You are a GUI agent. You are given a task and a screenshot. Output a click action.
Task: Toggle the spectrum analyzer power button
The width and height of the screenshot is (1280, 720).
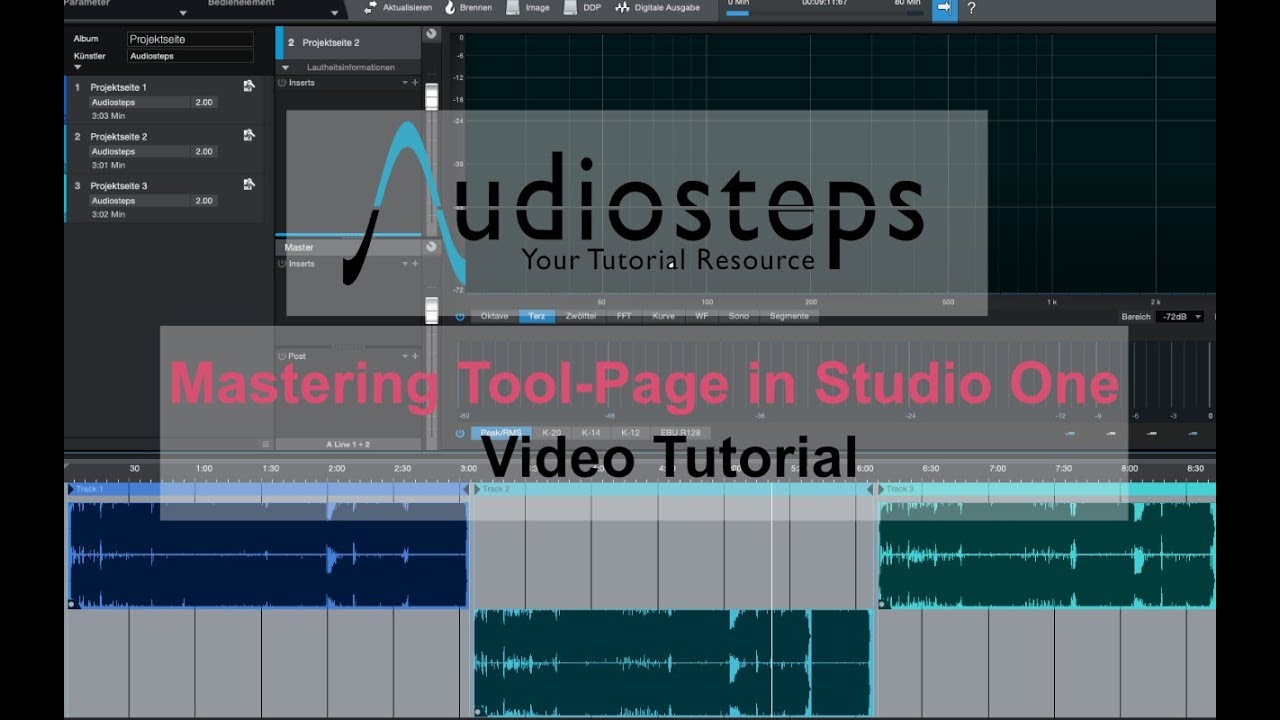pos(460,316)
